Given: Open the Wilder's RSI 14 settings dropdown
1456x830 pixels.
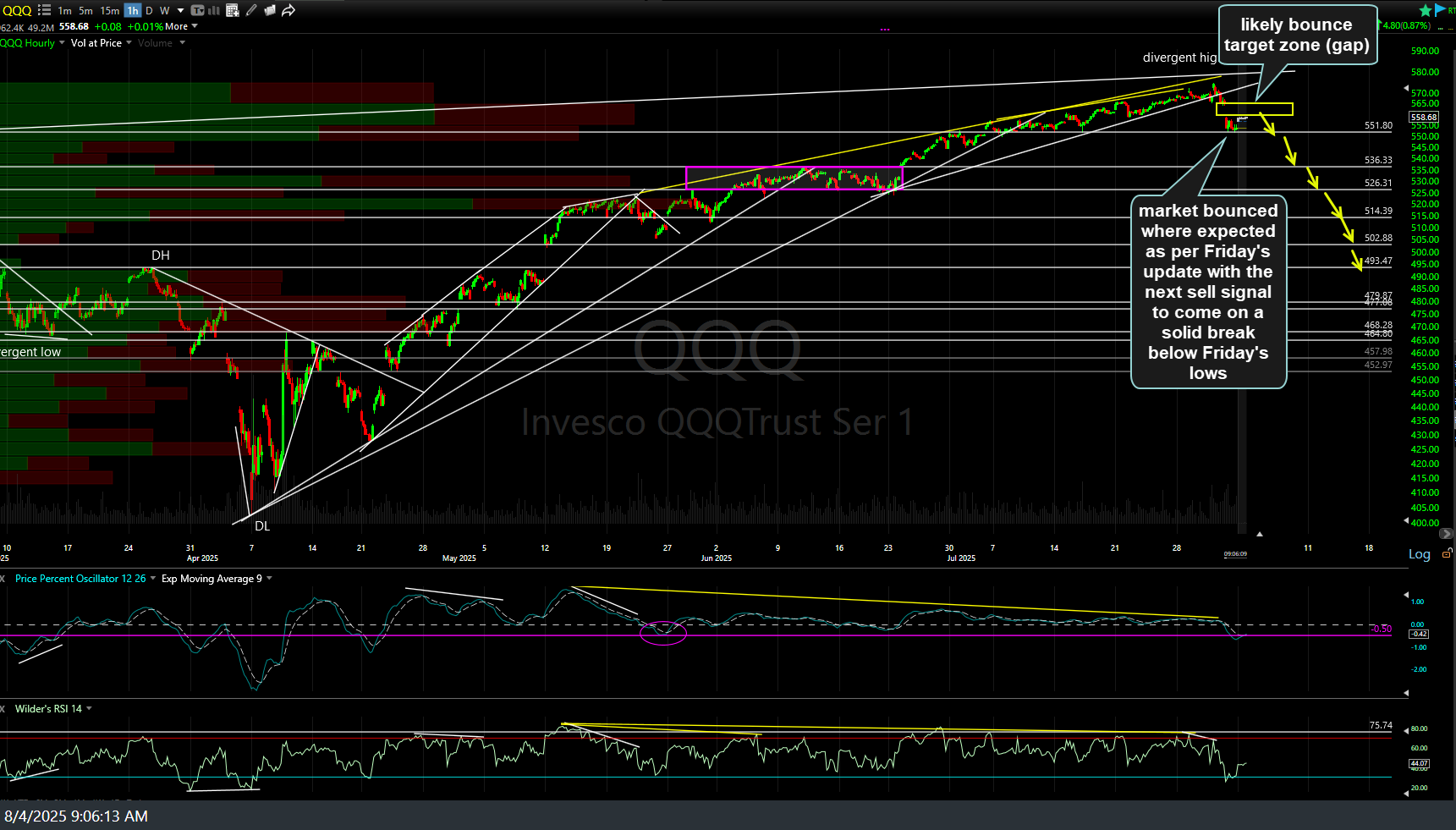Looking at the screenshot, I should pyautogui.click(x=88, y=708).
